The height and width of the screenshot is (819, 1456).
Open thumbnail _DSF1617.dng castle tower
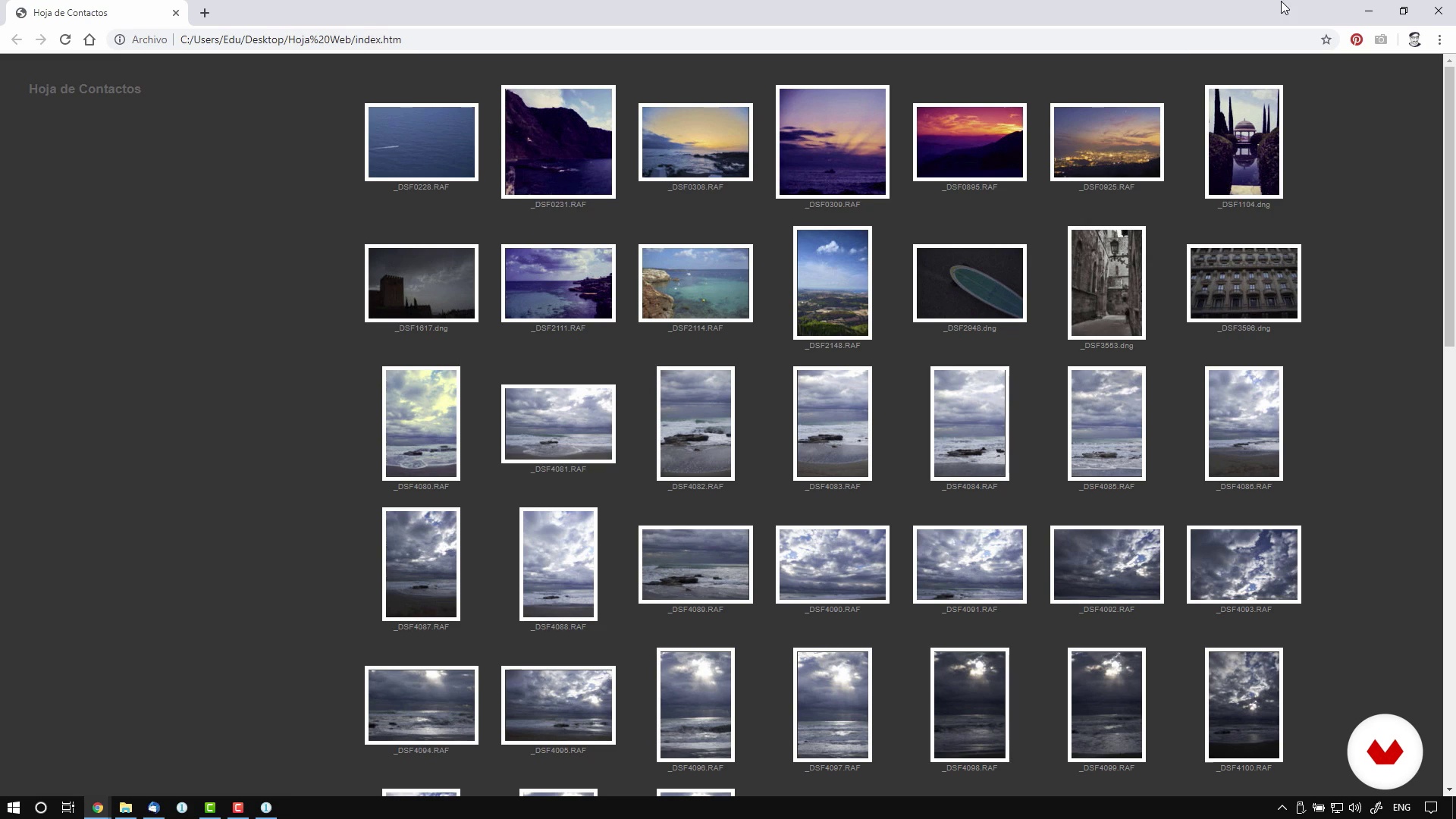tap(422, 283)
